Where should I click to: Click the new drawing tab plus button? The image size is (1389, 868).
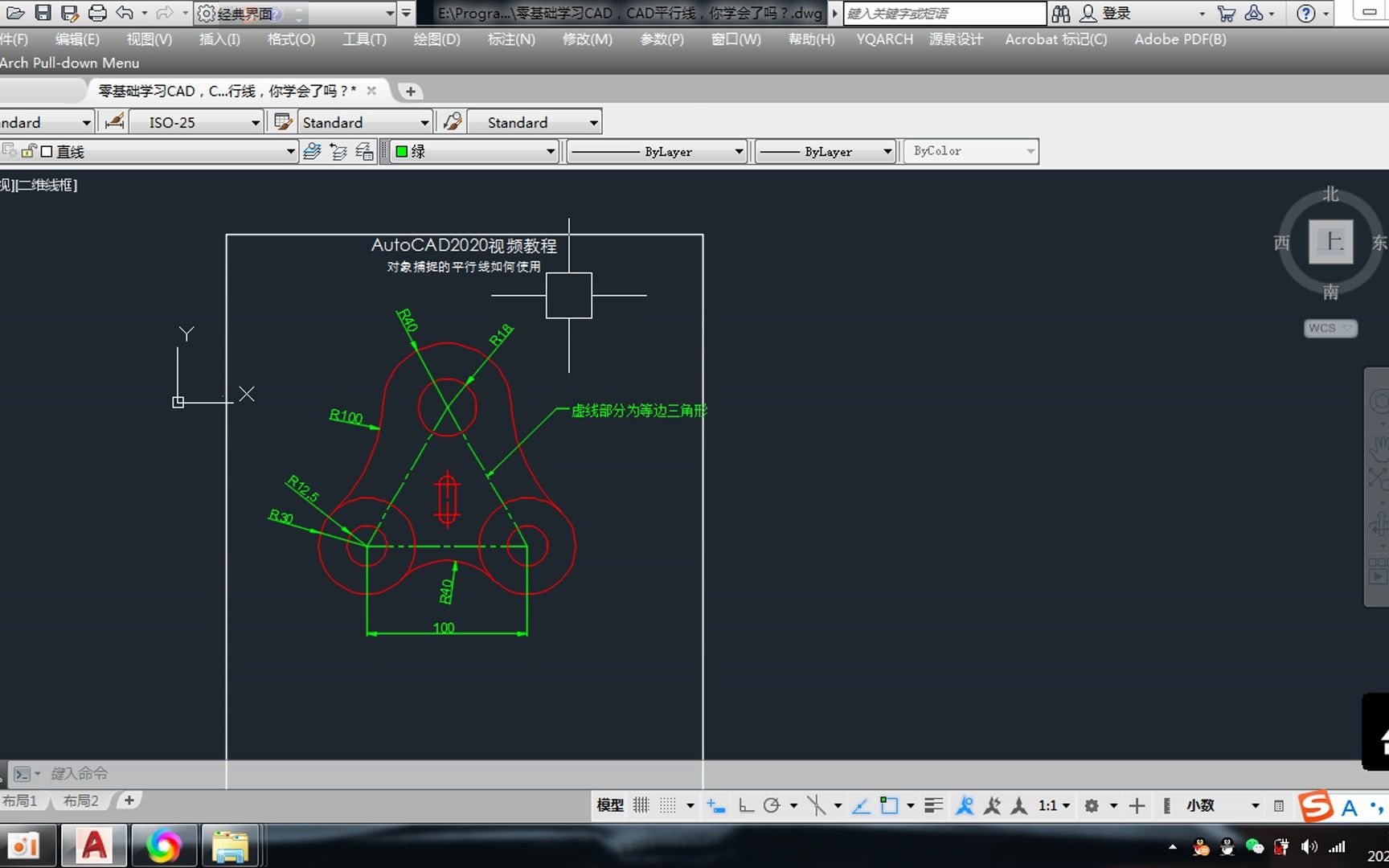coord(411,91)
